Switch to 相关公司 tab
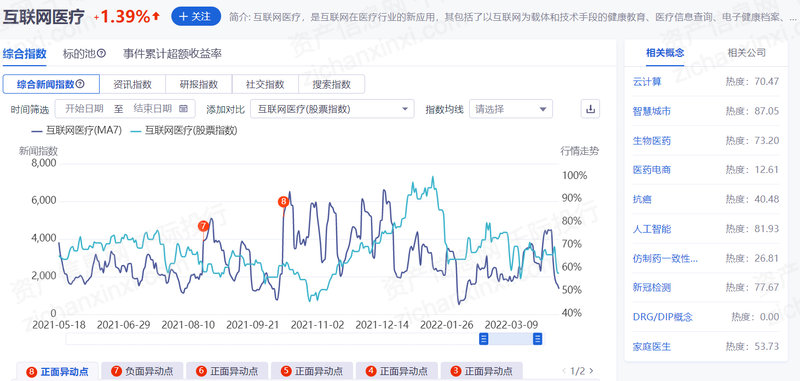This screenshot has width=800, height=381. point(746,53)
